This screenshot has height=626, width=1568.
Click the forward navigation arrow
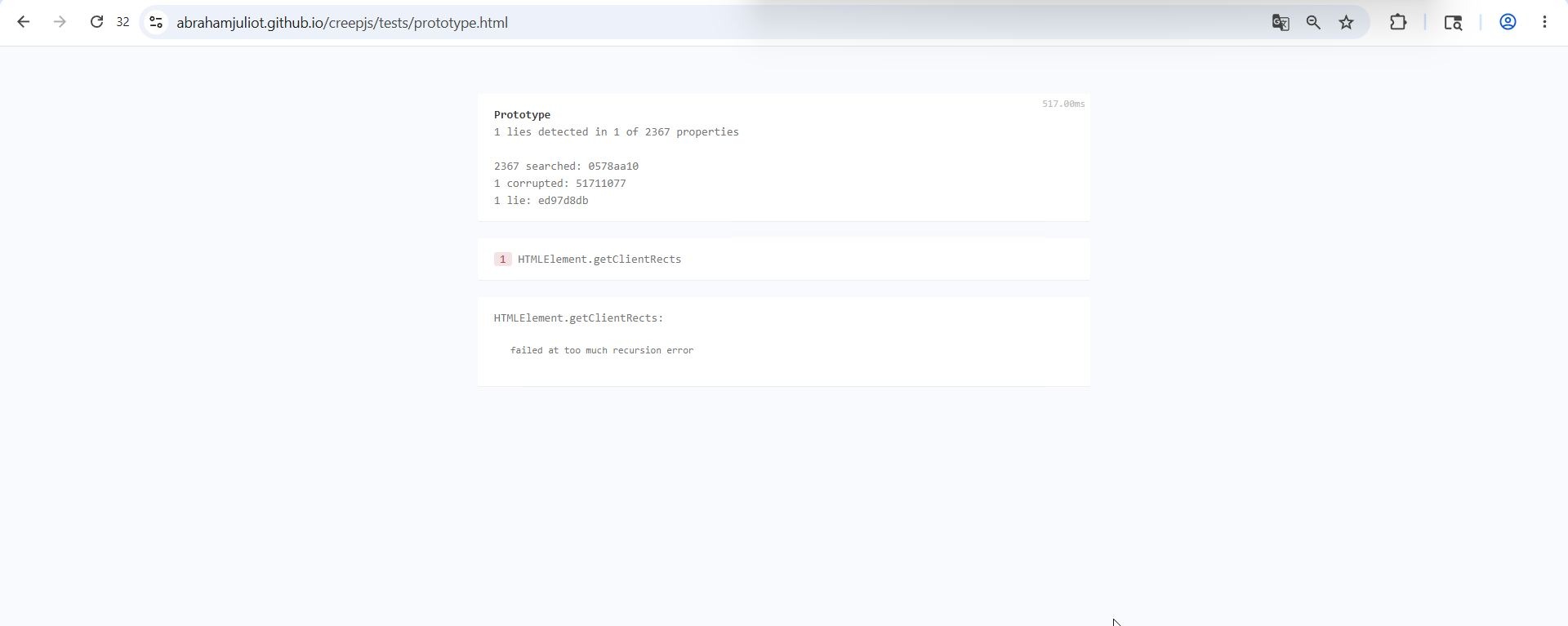tap(59, 23)
